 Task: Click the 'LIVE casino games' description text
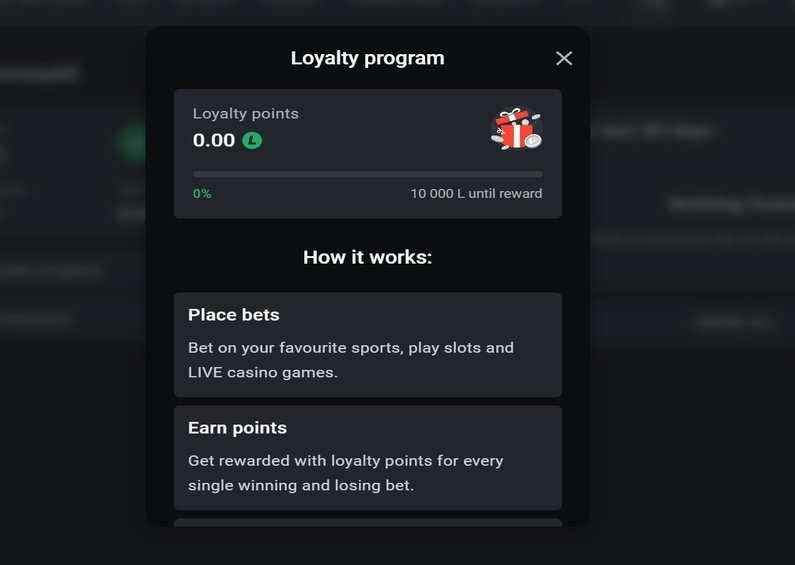[263, 372]
